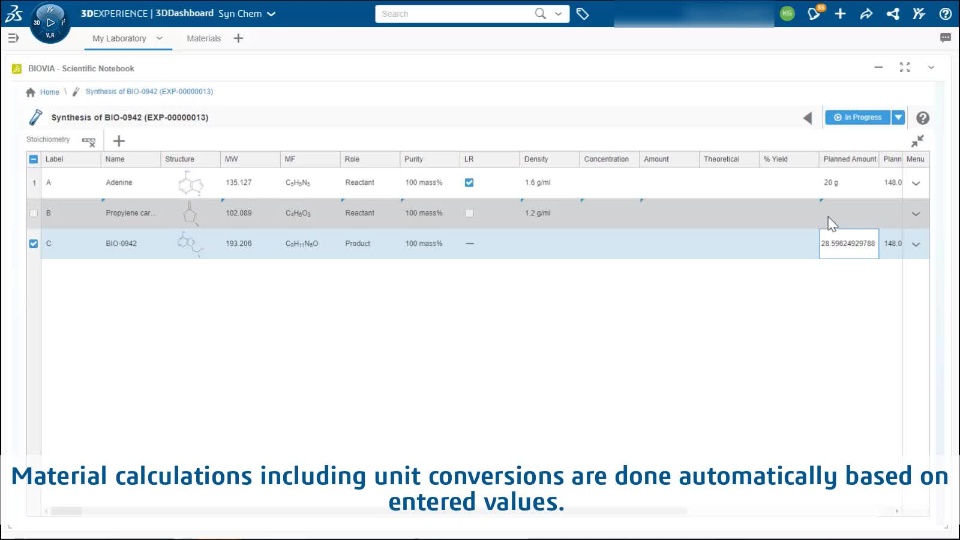Screen dimensions: 960x540
Task: Sort by the Name column header
Action: tap(130, 159)
